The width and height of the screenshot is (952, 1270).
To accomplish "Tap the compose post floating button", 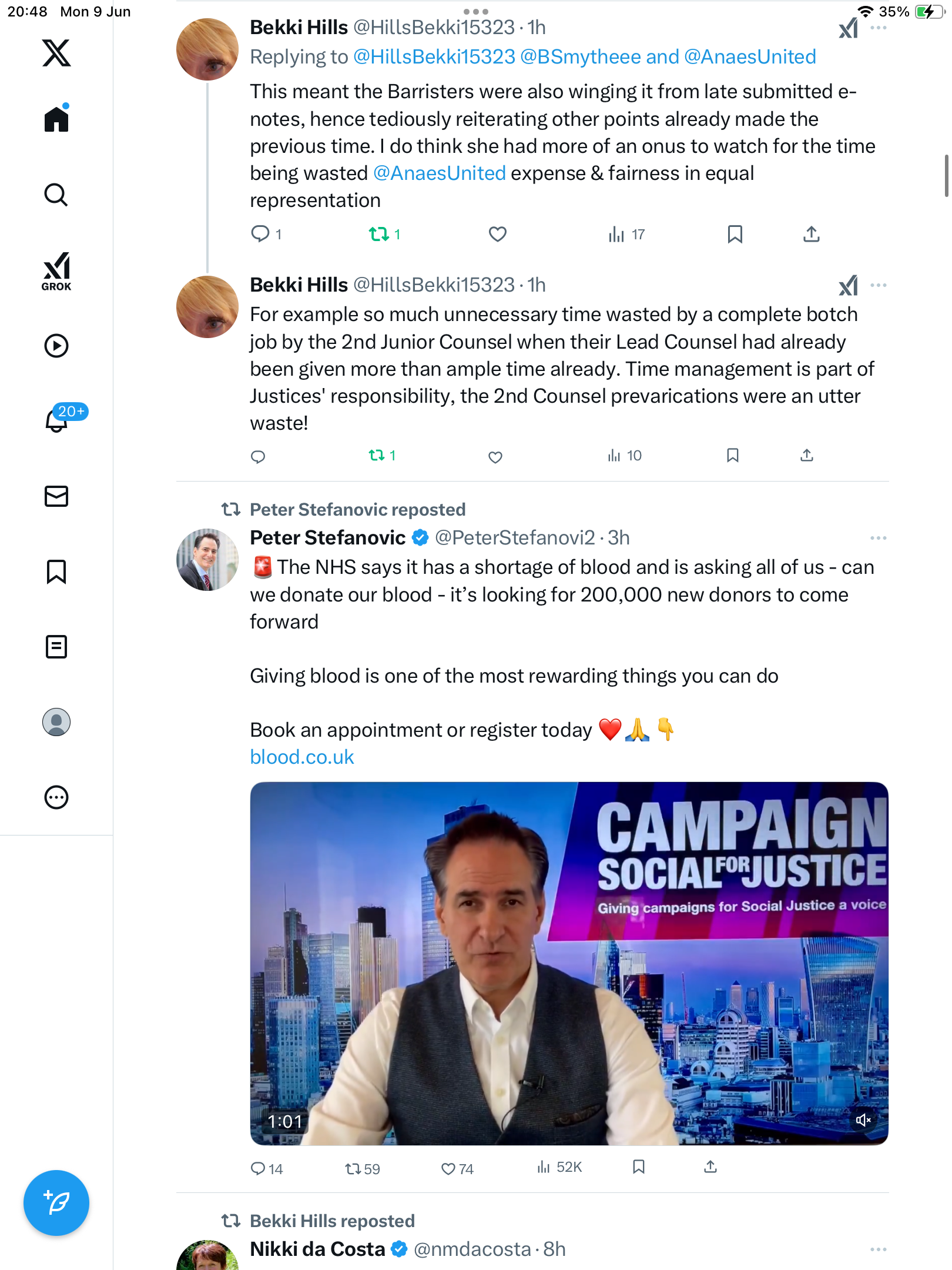I will tap(56, 1203).
